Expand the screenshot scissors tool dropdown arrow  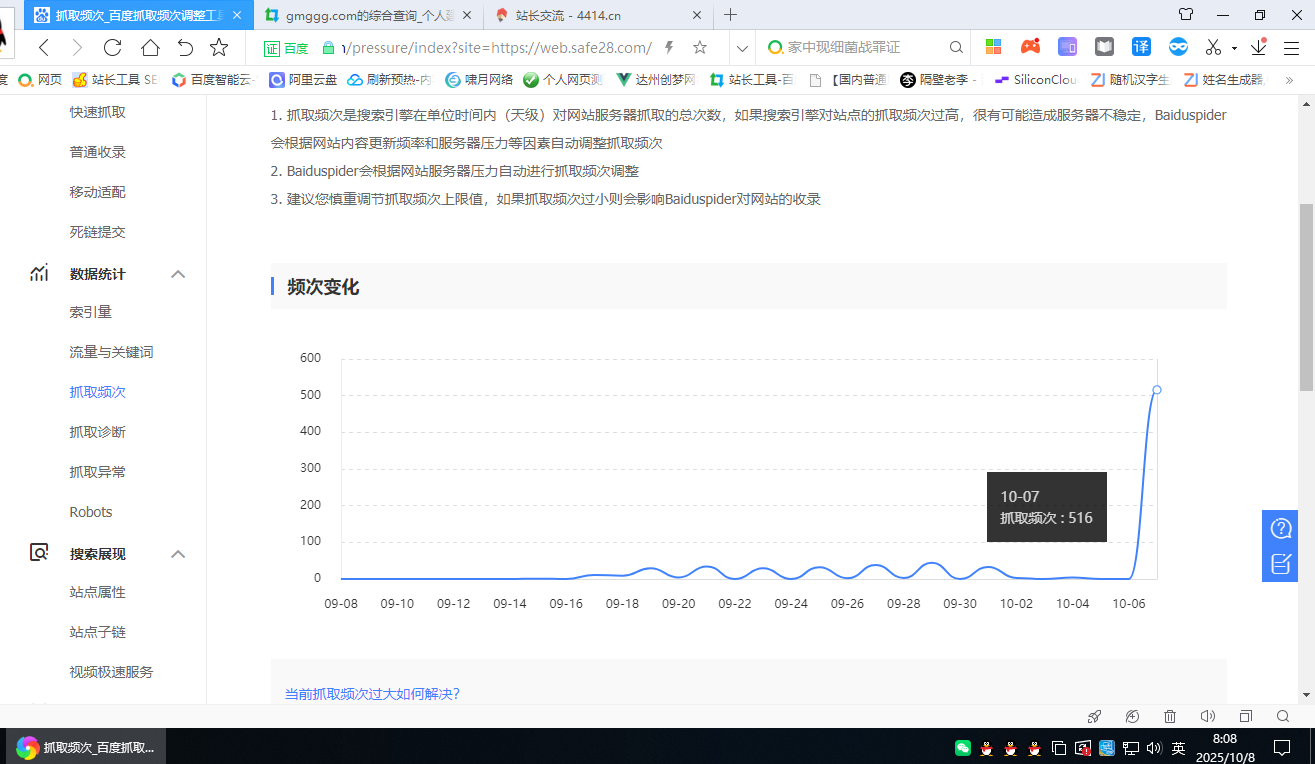tap(1234, 48)
